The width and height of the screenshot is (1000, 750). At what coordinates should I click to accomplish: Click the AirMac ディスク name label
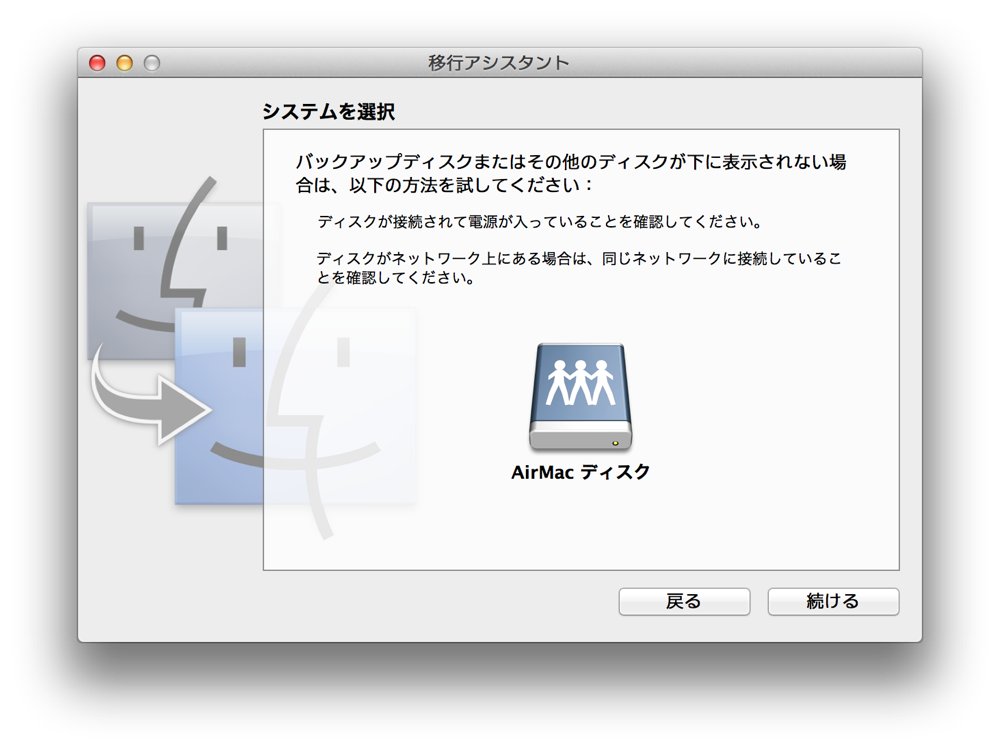(x=580, y=472)
